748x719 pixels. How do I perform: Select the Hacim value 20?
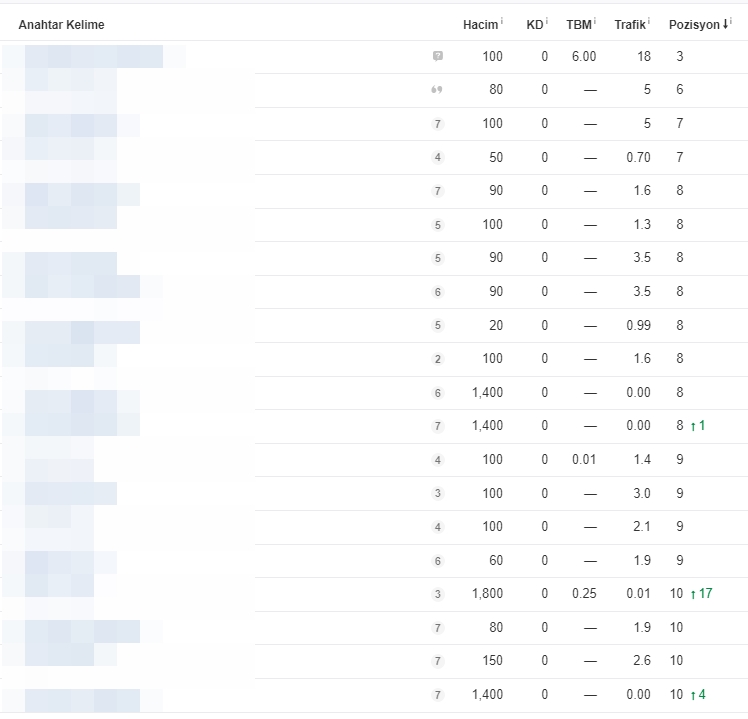pyautogui.click(x=496, y=325)
